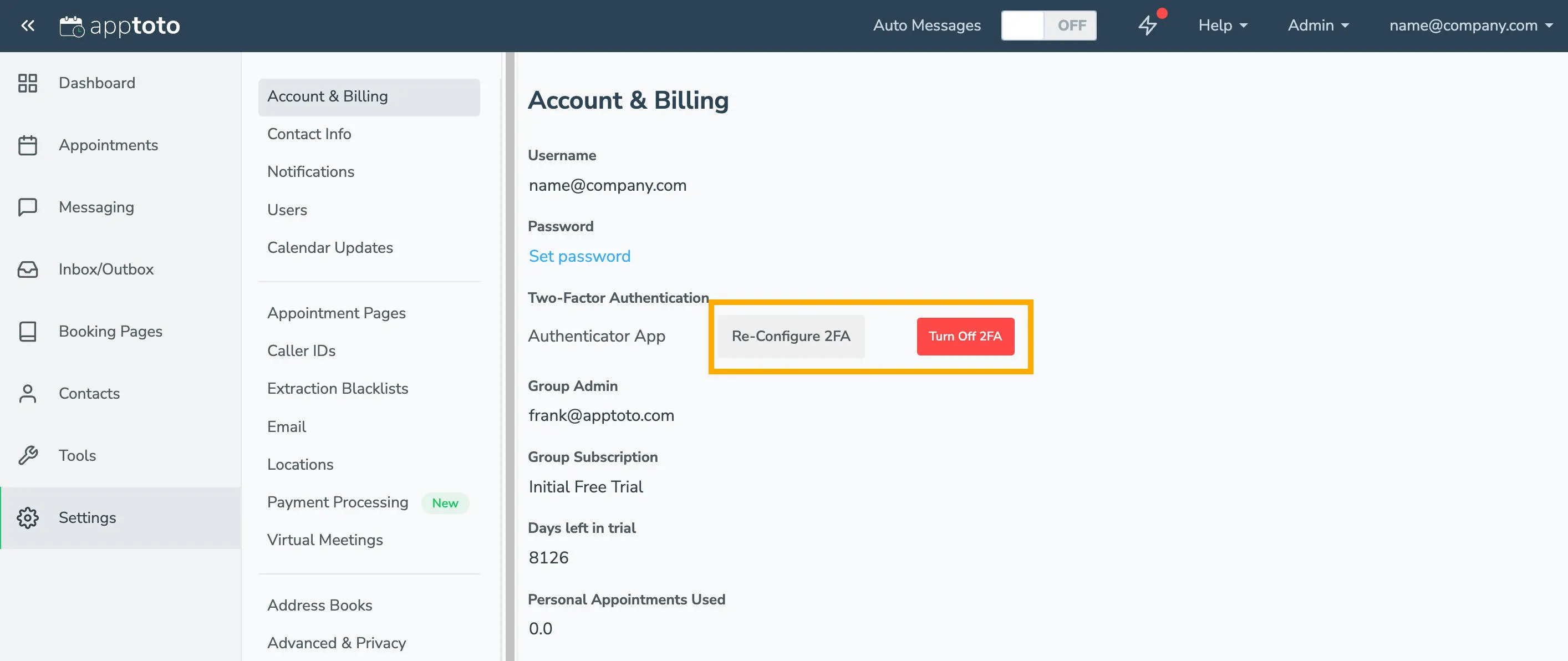
Task: Switch to the Contact Info tab
Action: point(309,134)
